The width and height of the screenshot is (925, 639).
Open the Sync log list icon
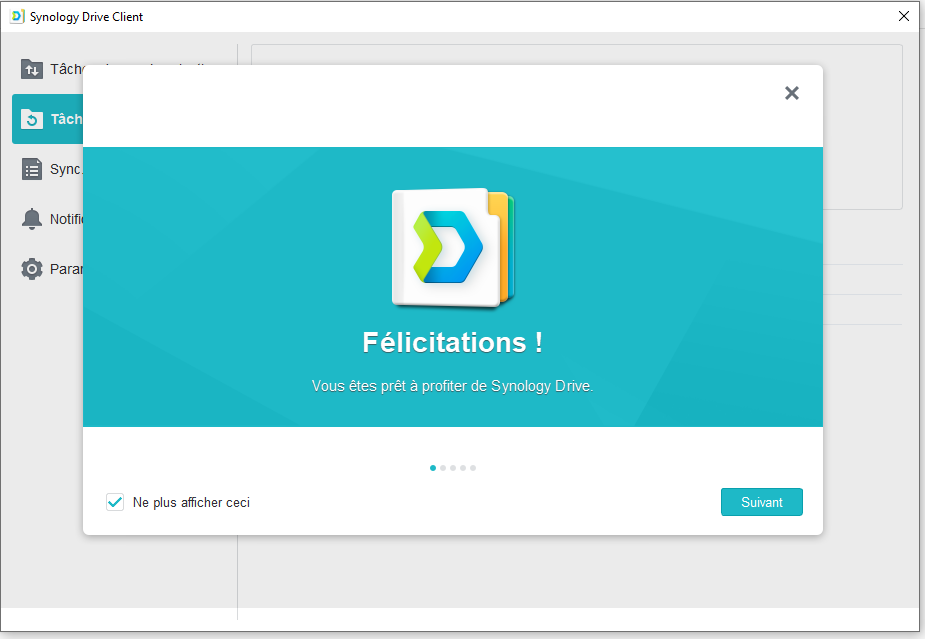click(x=32, y=169)
